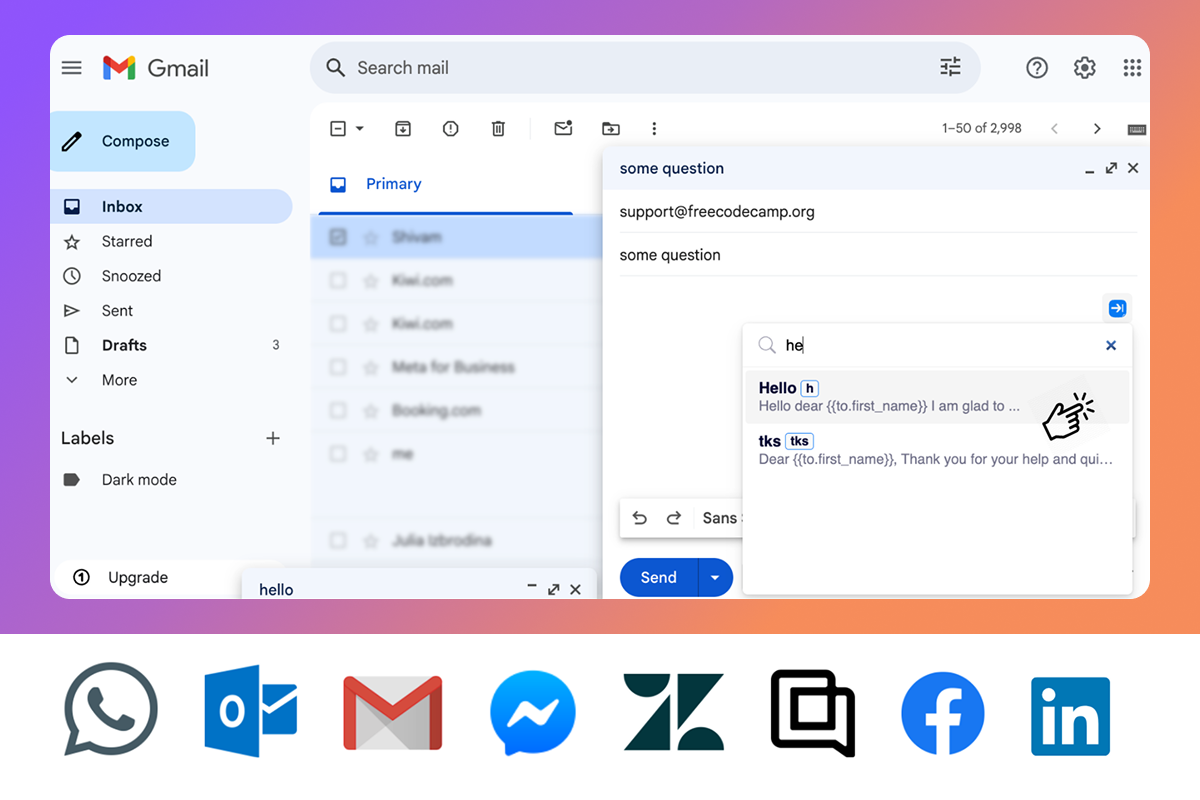Star the Shivam email
The height and width of the screenshot is (800, 1200).
coord(371,237)
